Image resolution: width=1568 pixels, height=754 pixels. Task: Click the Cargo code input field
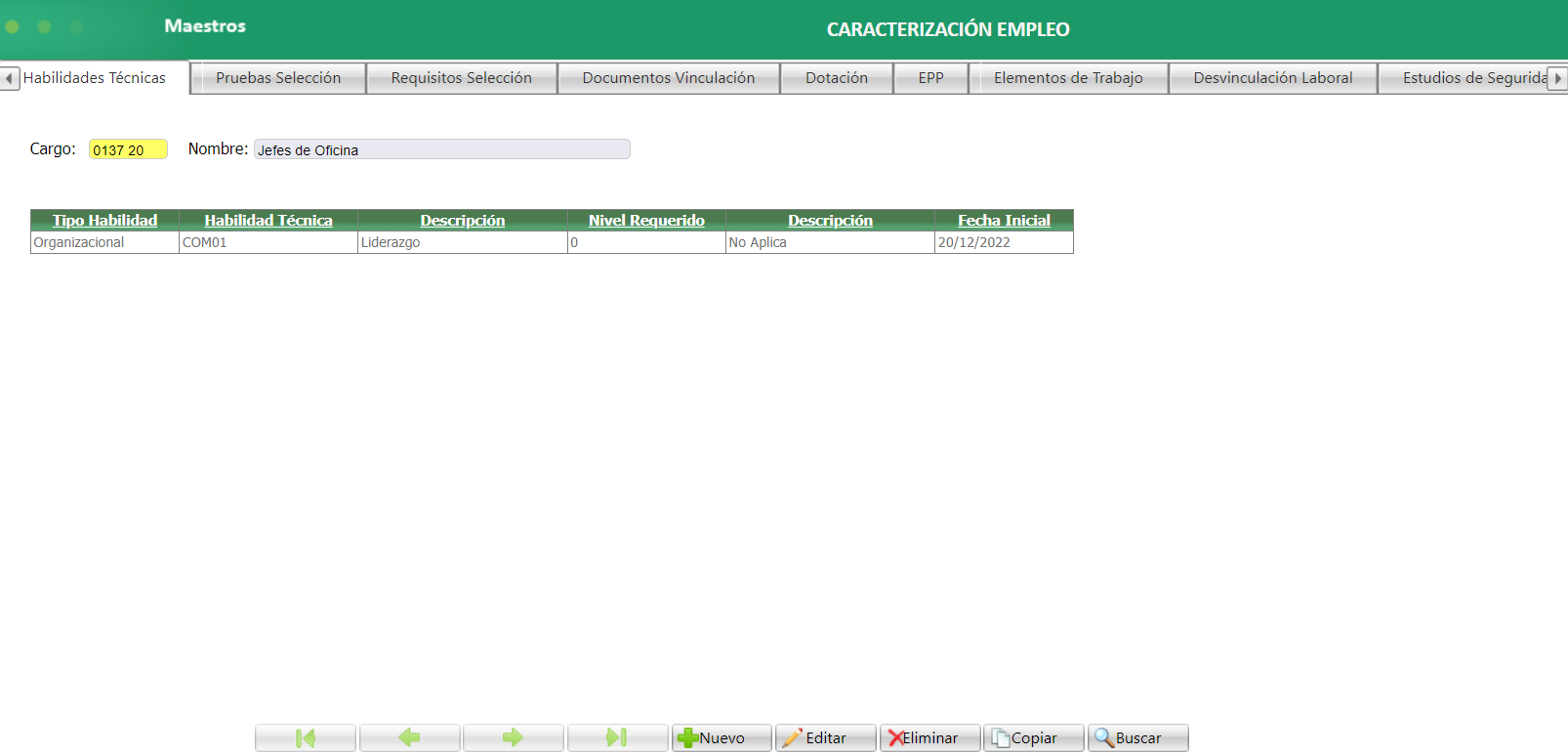point(128,149)
